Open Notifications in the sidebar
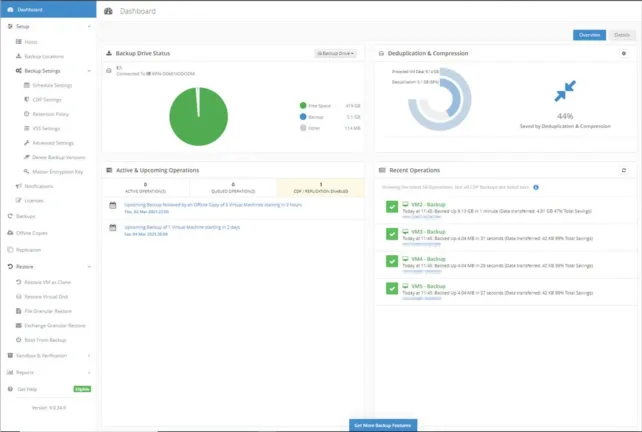The width and height of the screenshot is (642, 432). (x=38, y=186)
